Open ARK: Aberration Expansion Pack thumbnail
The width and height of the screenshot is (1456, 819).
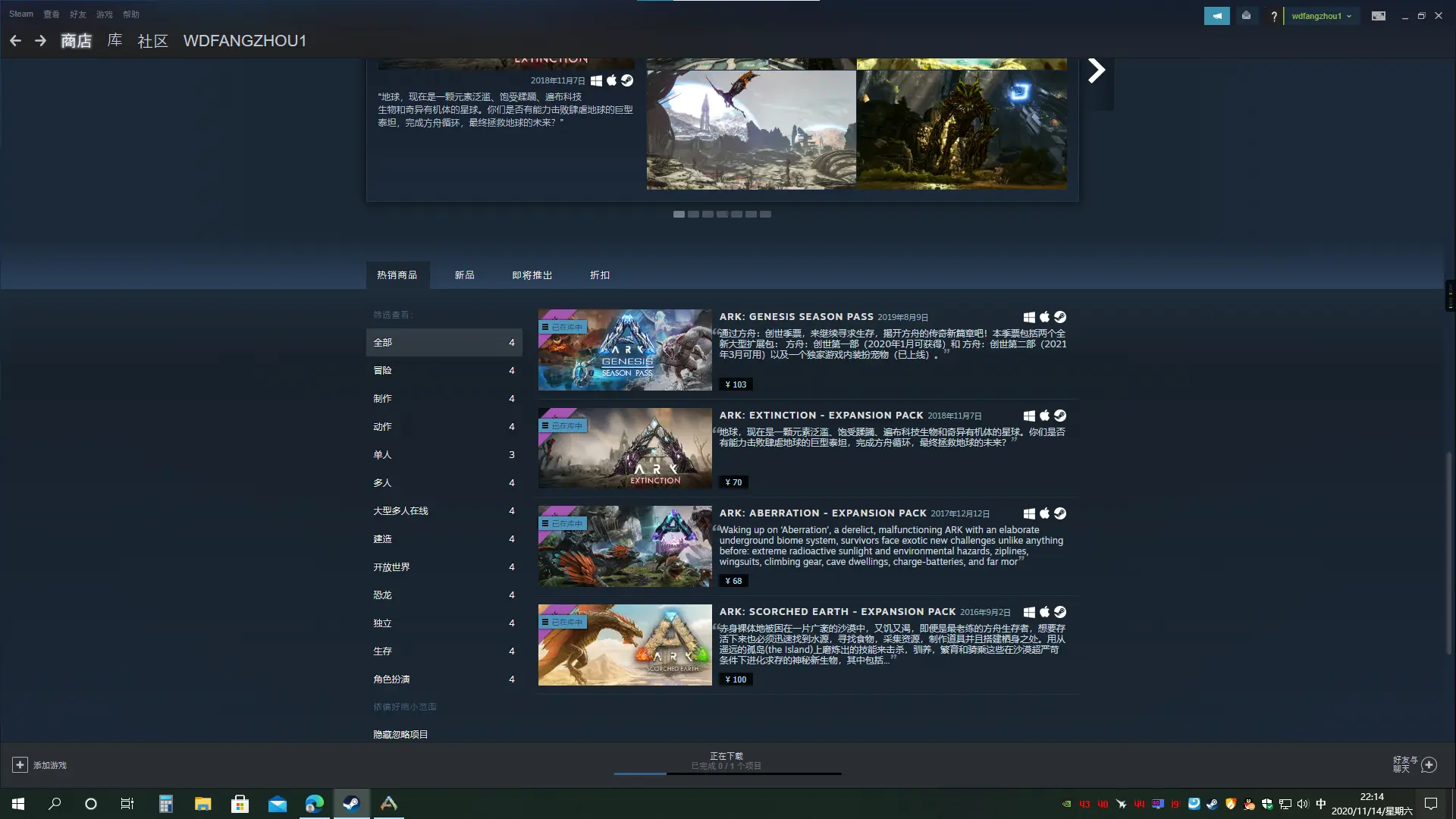[x=625, y=547]
